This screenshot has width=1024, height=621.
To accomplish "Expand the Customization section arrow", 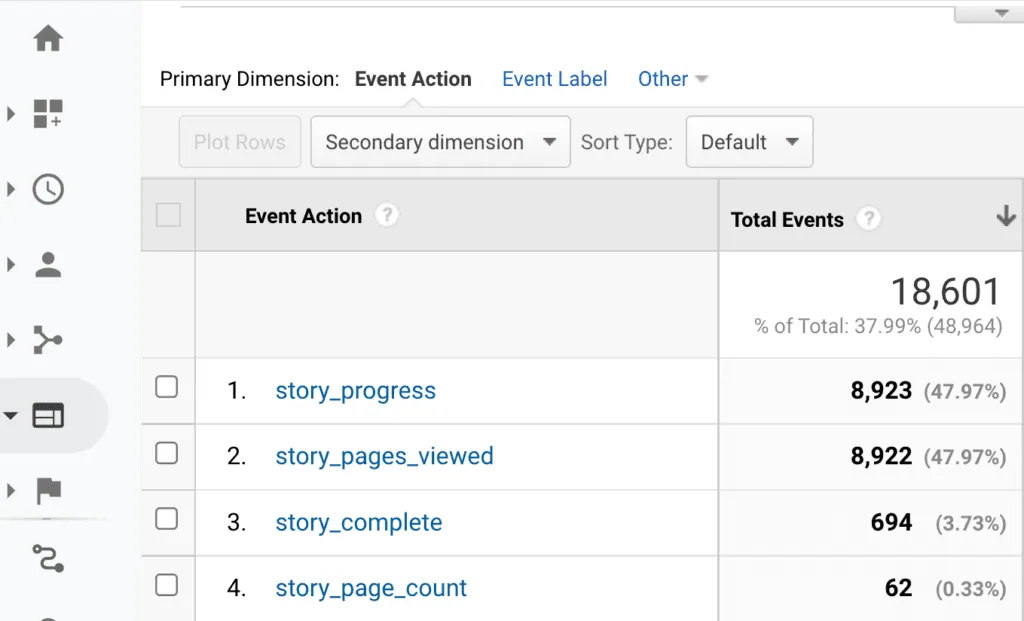I will [x=10, y=114].
